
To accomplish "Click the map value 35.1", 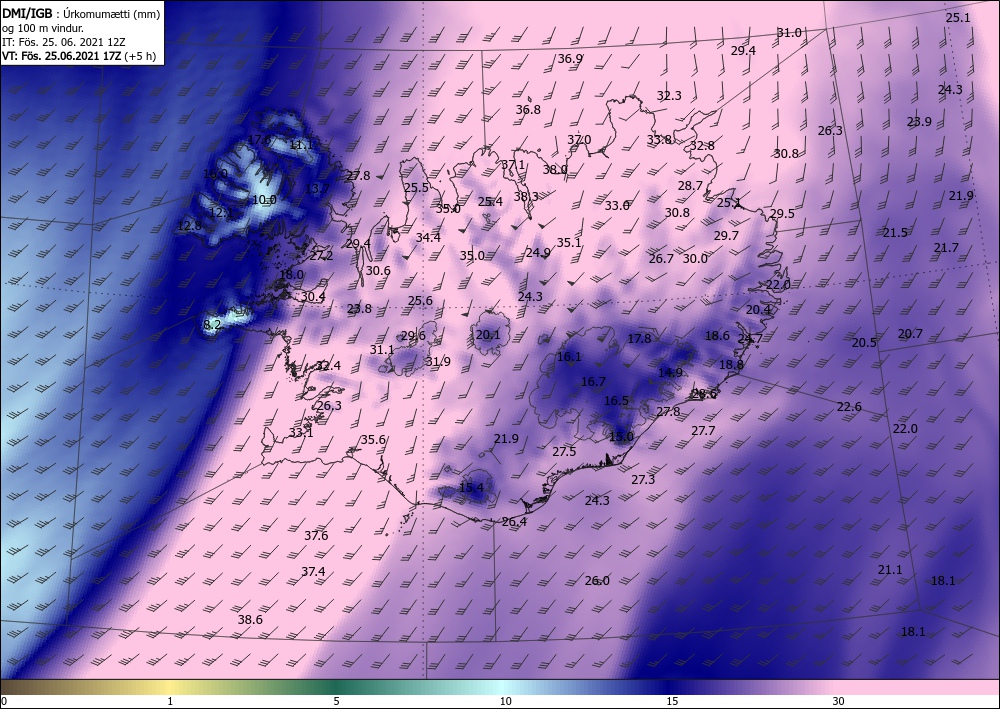I will 569,243.
